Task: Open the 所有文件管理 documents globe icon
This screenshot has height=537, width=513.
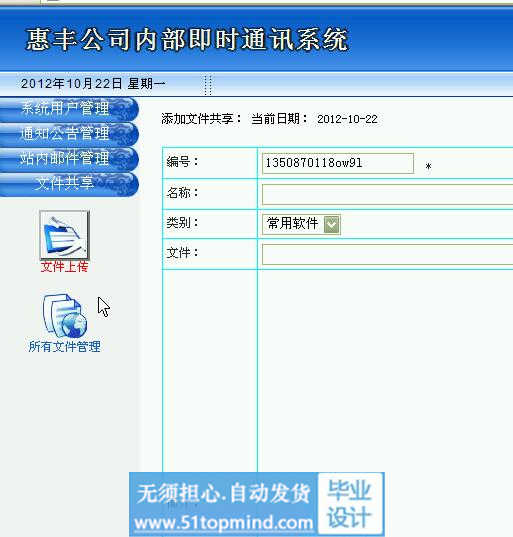Action: pos(64,315)
